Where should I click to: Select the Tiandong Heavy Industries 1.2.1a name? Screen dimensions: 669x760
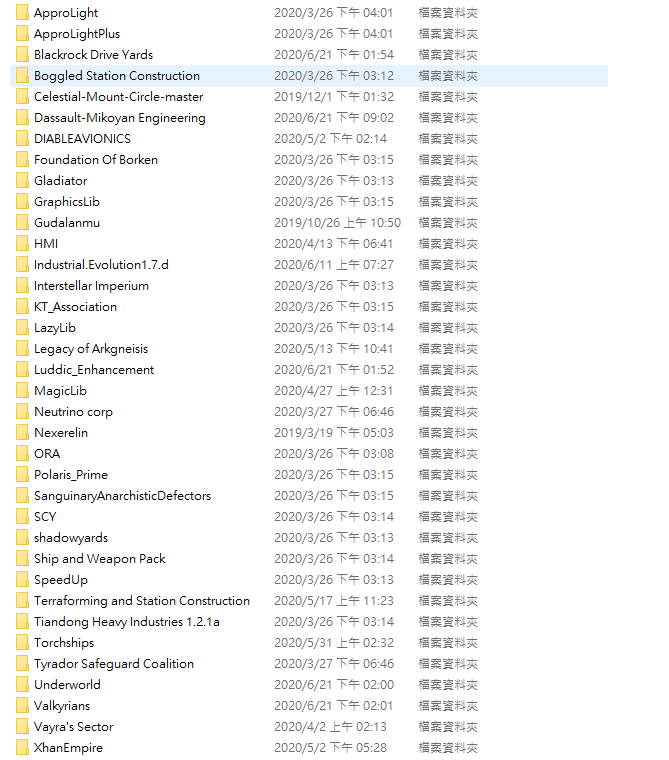(x=126, y=622)
